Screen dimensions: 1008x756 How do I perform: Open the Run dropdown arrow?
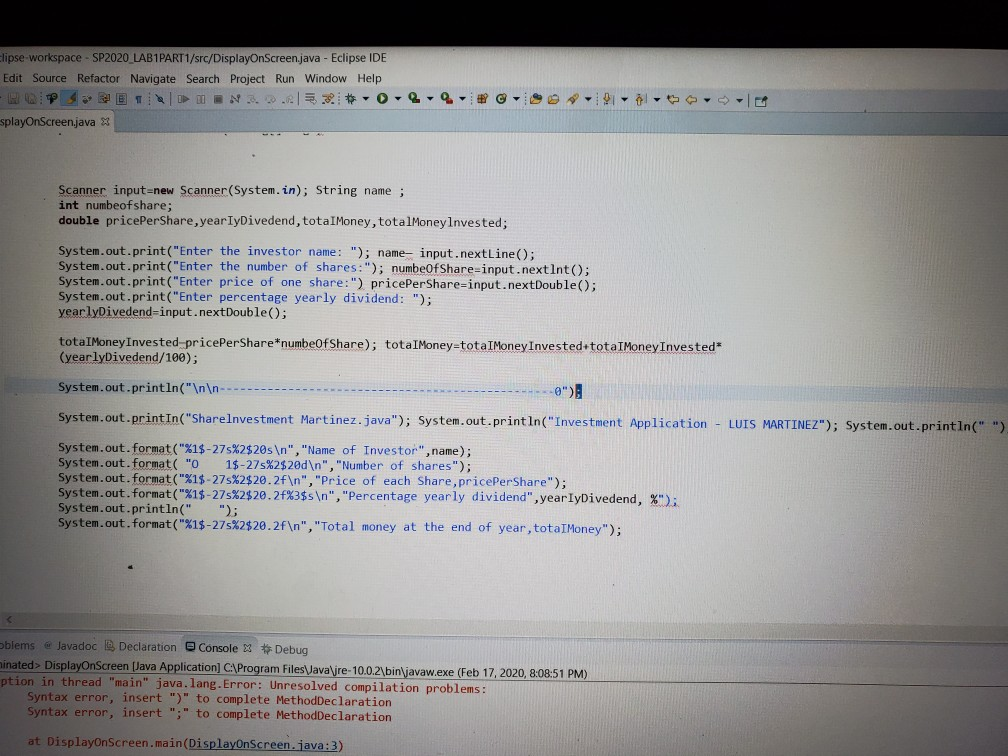pos(398,99)
